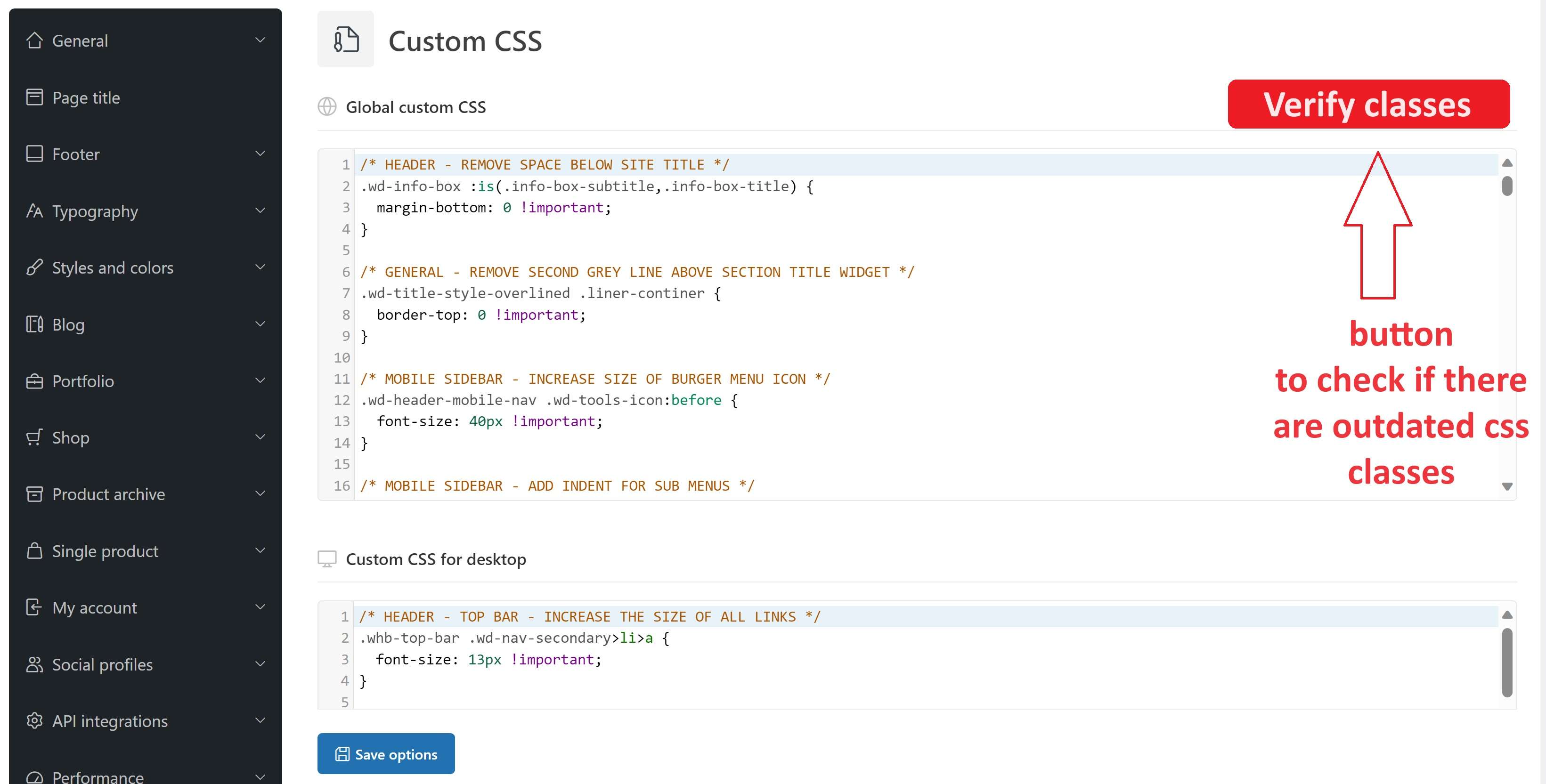Expand the My account chevron
The height and width of the screenshot is (784, 1546).
click(260, 607)
